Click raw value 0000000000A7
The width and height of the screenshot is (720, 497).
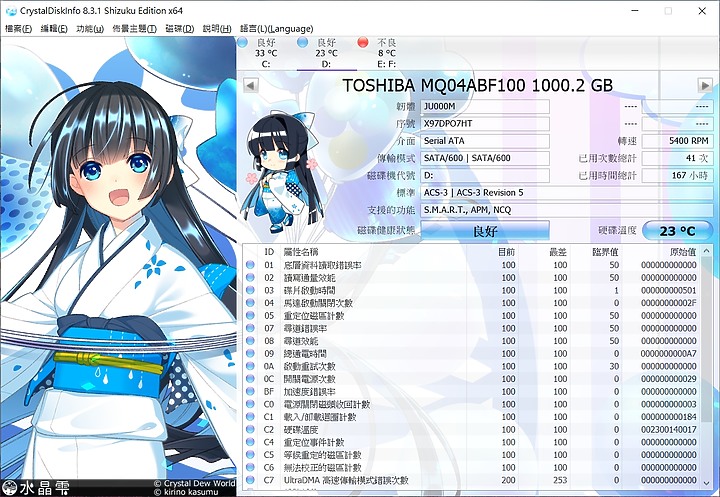click(x=669, y=354)
